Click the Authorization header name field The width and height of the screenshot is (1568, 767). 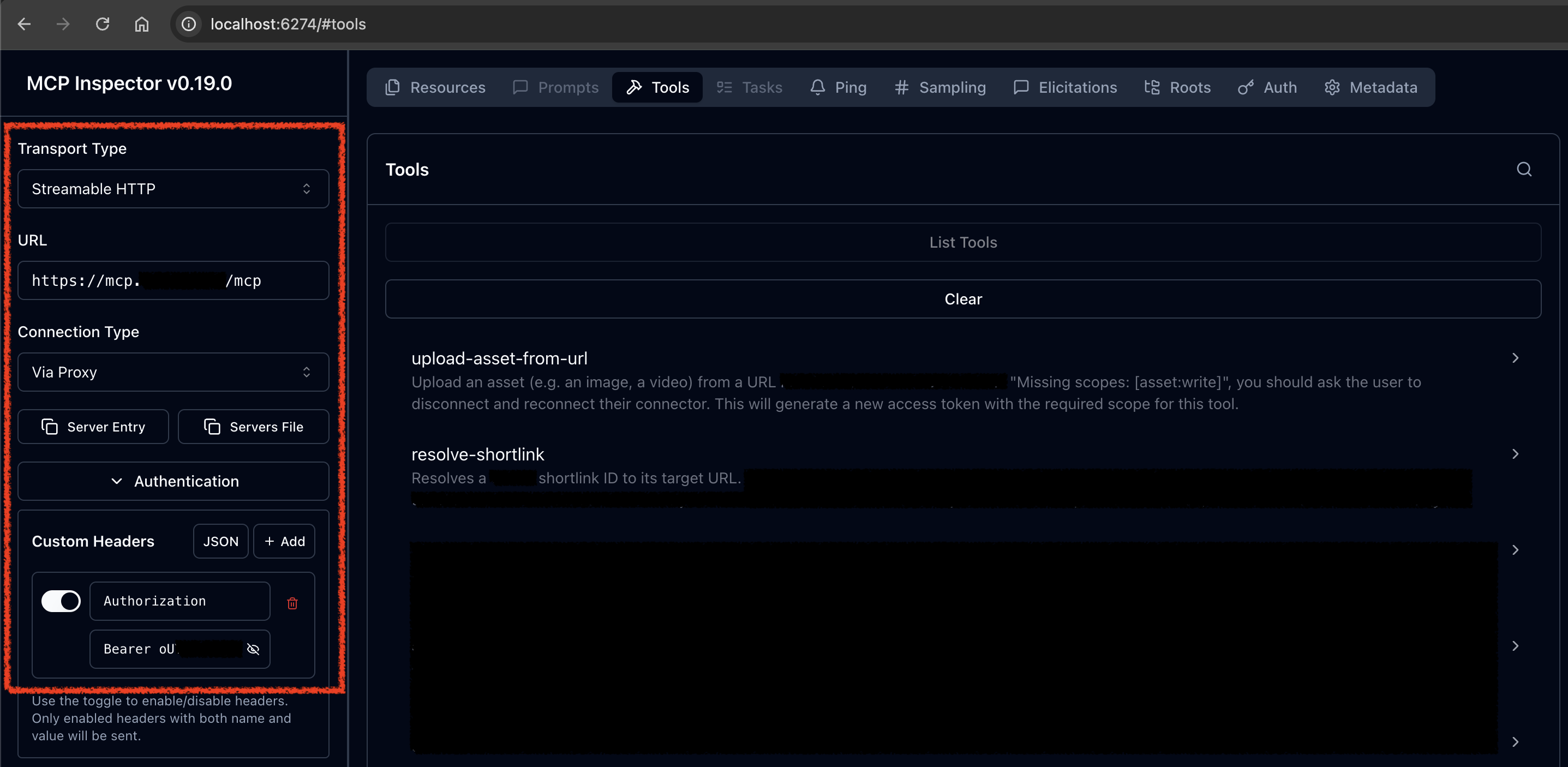[179, 601]
